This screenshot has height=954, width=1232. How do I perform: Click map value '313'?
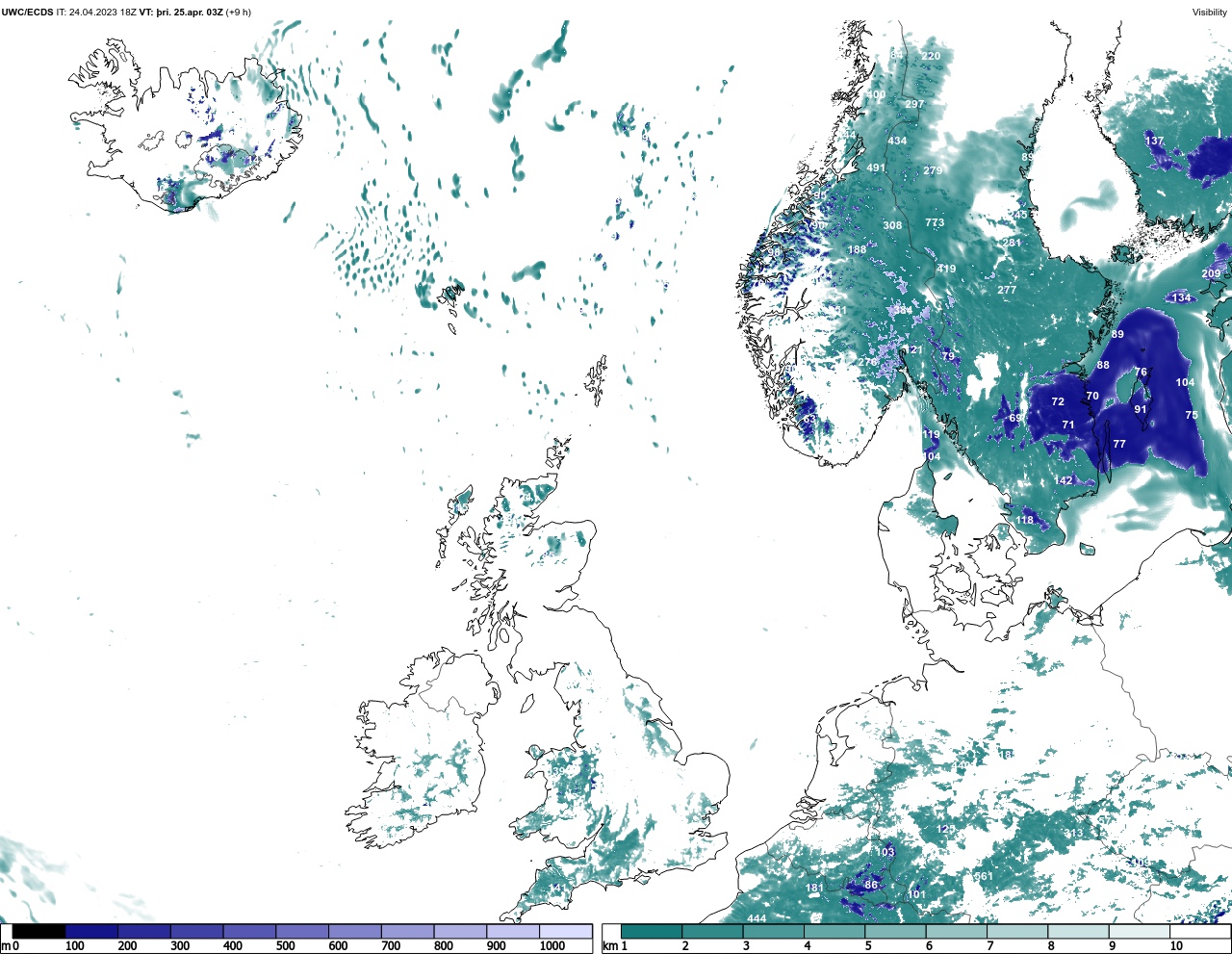point(1073,834)
